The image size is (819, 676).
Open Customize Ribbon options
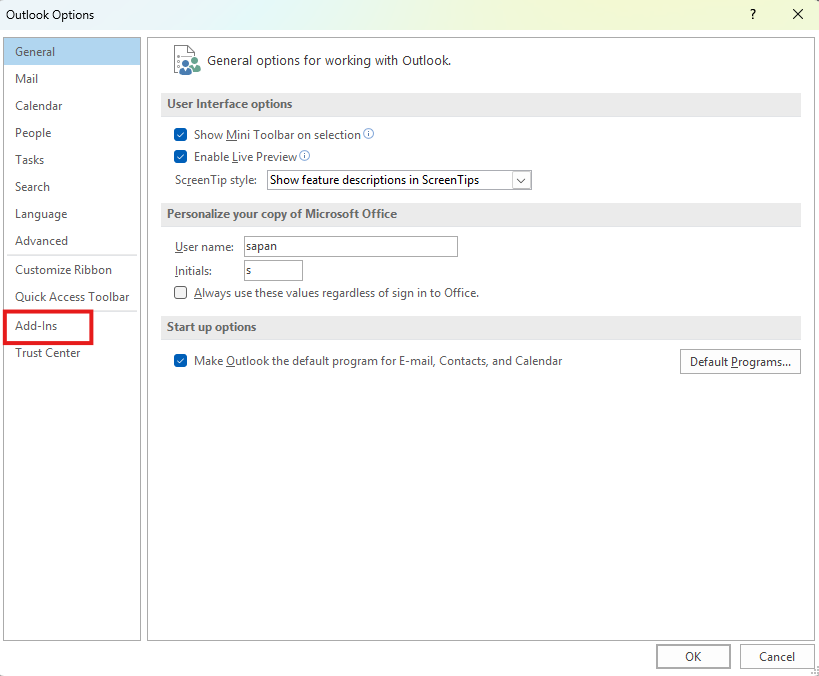tap(63, 270)
